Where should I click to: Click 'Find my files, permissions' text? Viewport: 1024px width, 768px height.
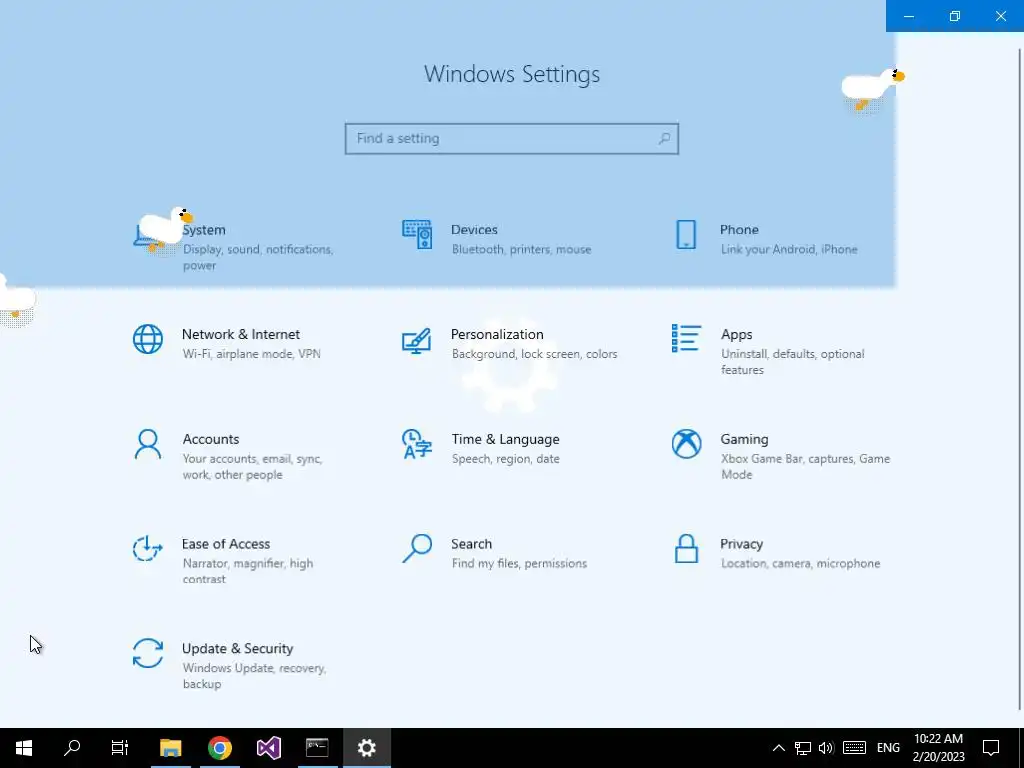click(x=519, y=564)
